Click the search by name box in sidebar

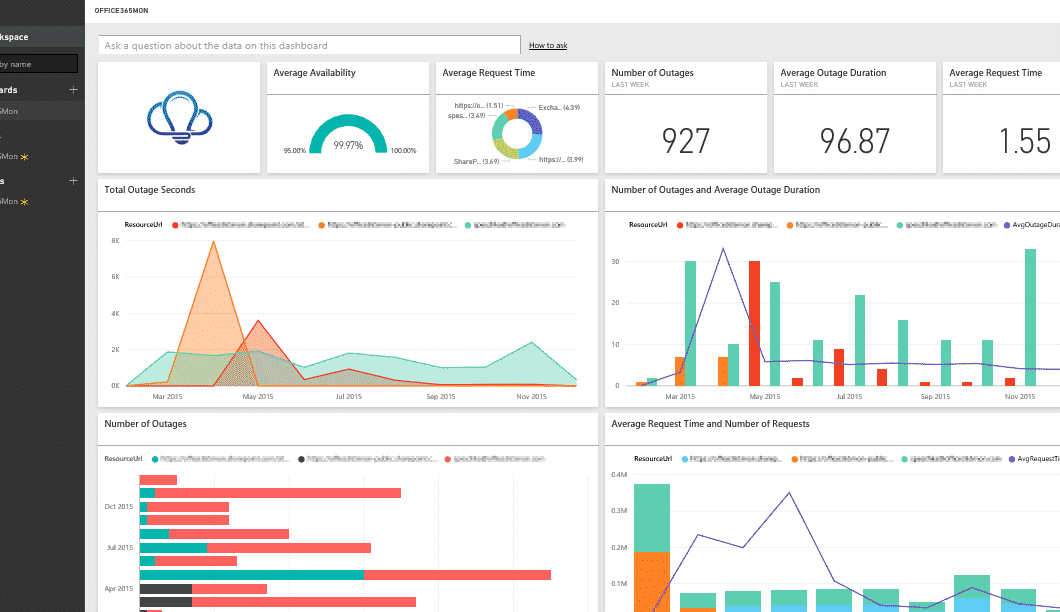pyautogui.click(x=39, y=64)
